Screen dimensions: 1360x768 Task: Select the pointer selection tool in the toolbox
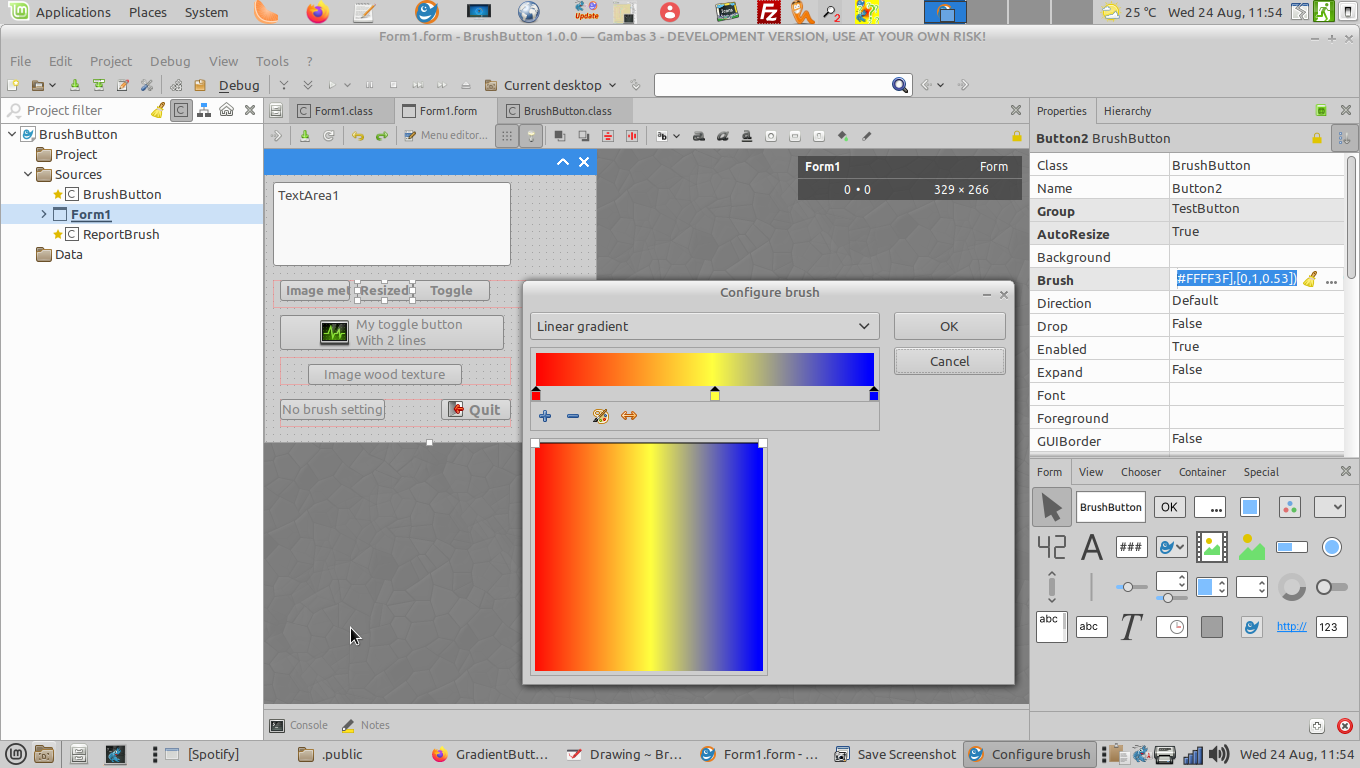pyautogui.click(x=1051, y=507)
